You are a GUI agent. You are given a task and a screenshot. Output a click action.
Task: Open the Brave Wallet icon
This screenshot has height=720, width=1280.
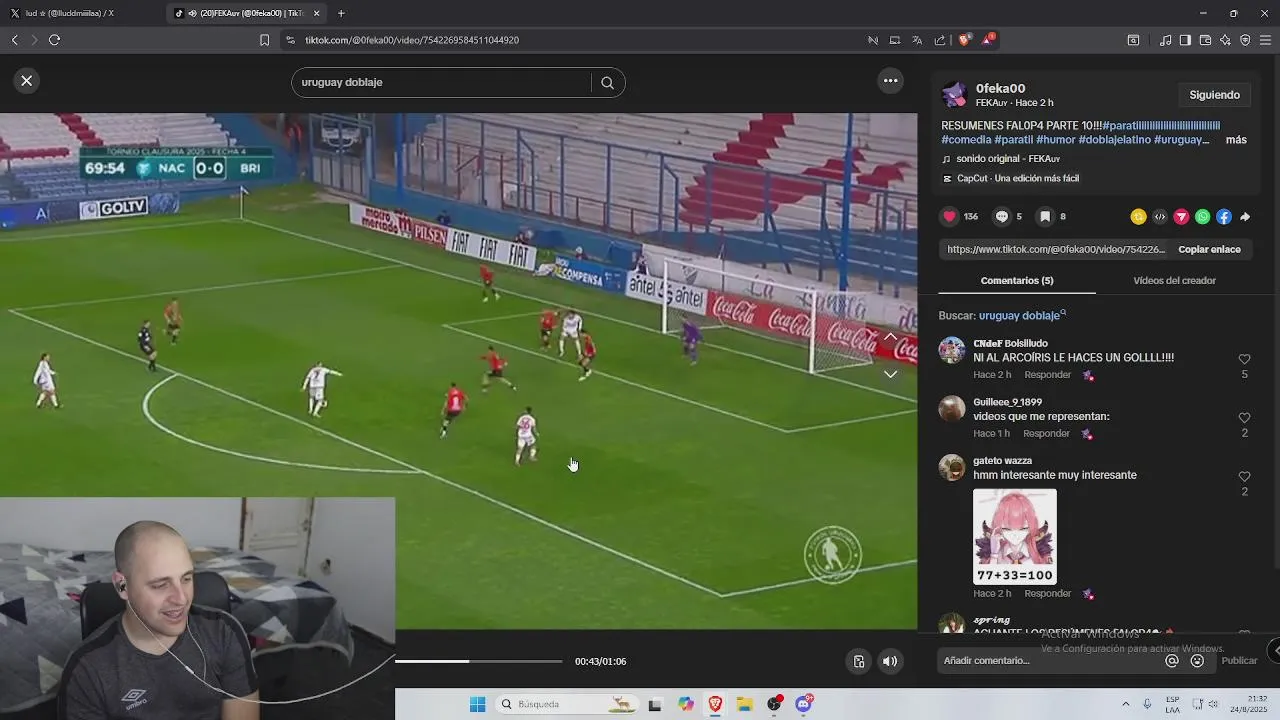click(1205, 40)
